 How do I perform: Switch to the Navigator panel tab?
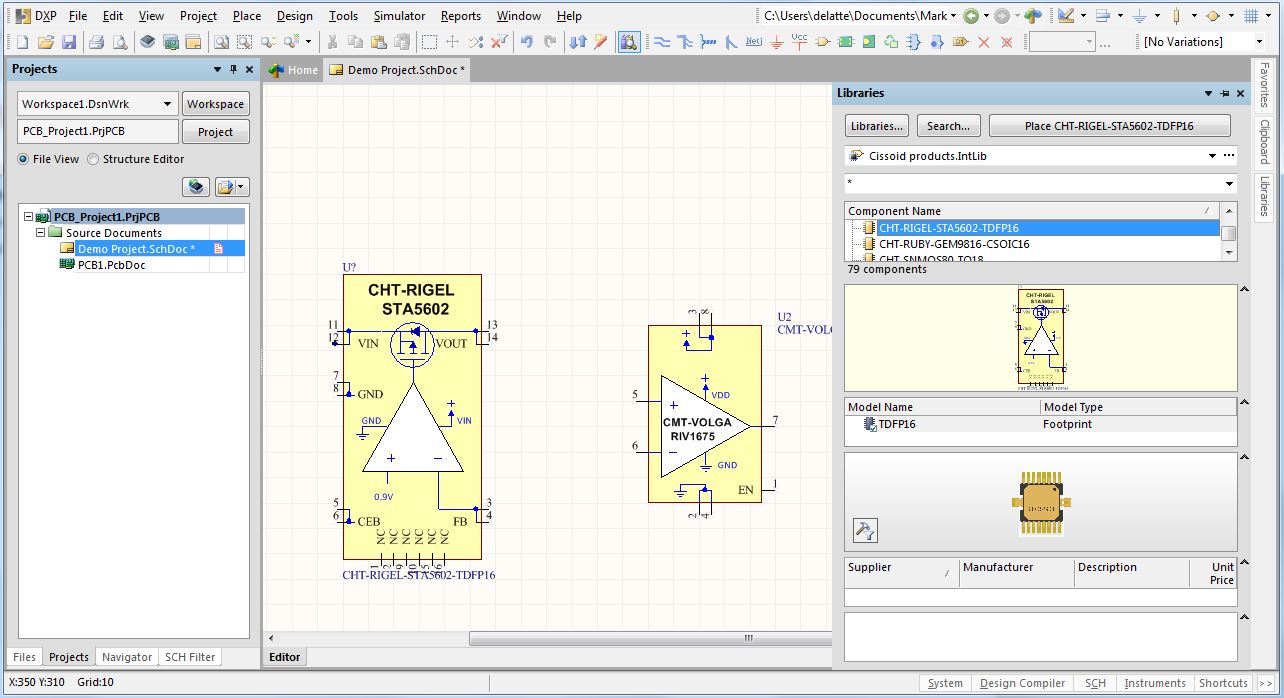127,657
